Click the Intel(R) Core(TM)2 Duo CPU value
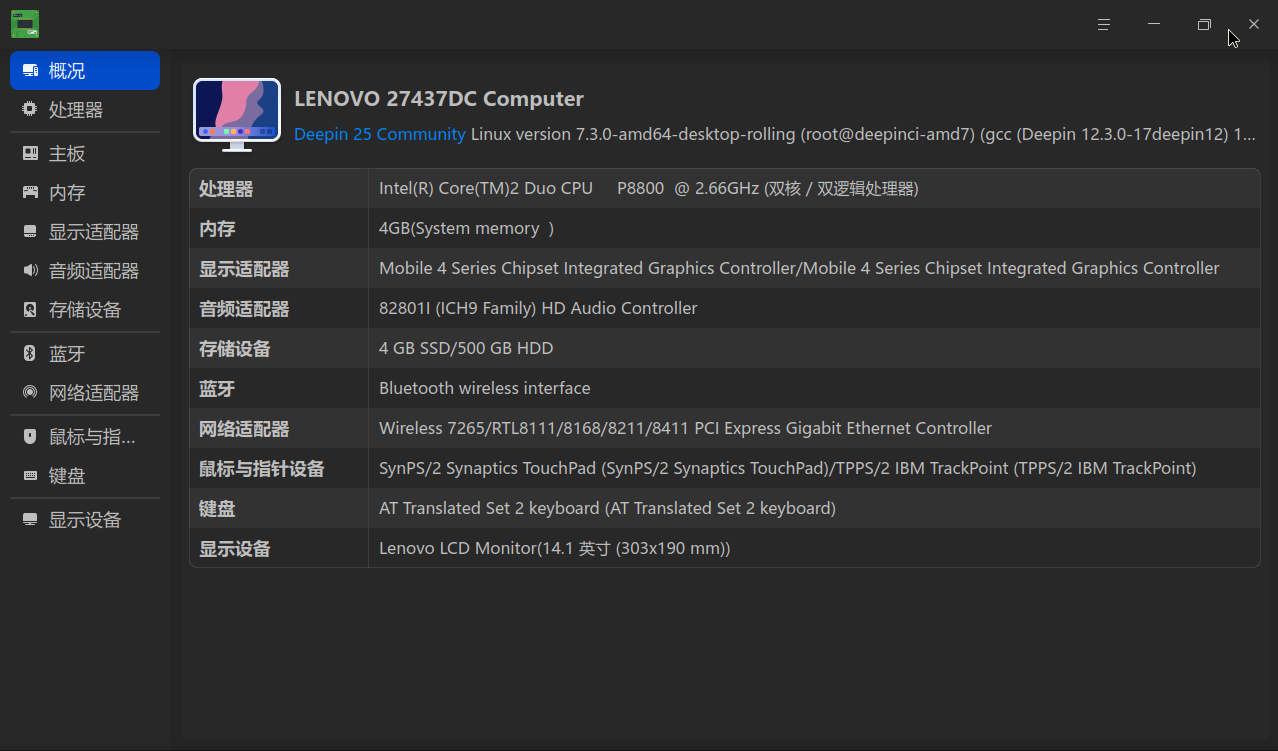 coord(648,188)
